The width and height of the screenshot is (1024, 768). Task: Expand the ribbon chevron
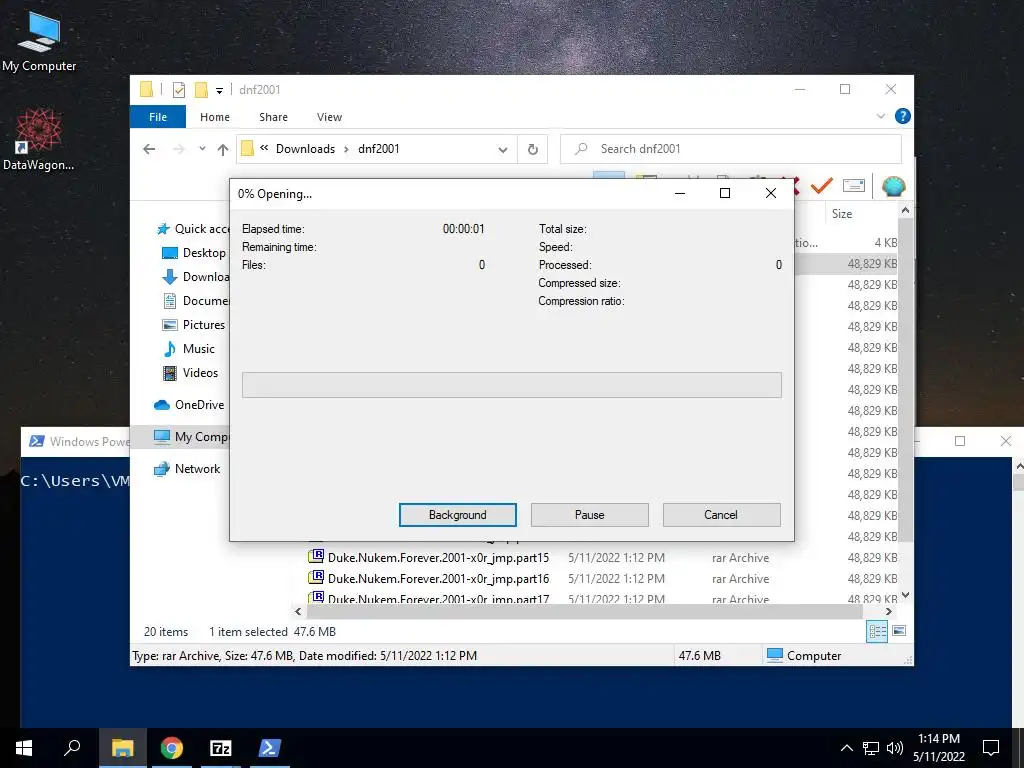point(881,116)
